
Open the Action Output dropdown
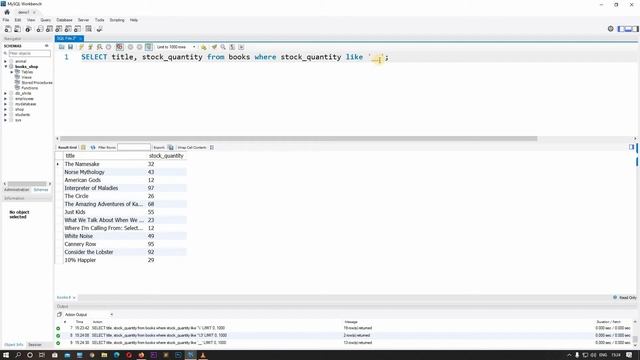pyautogui.click(x=88, y=315)
